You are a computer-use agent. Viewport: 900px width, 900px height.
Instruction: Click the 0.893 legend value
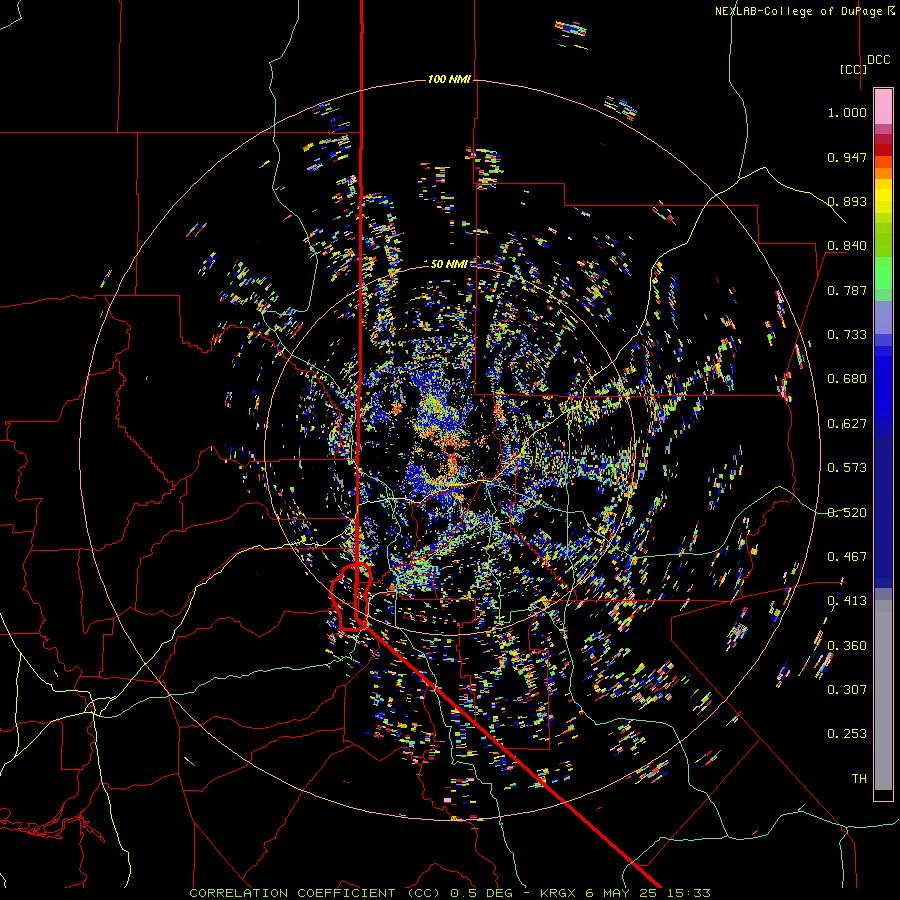847,201
